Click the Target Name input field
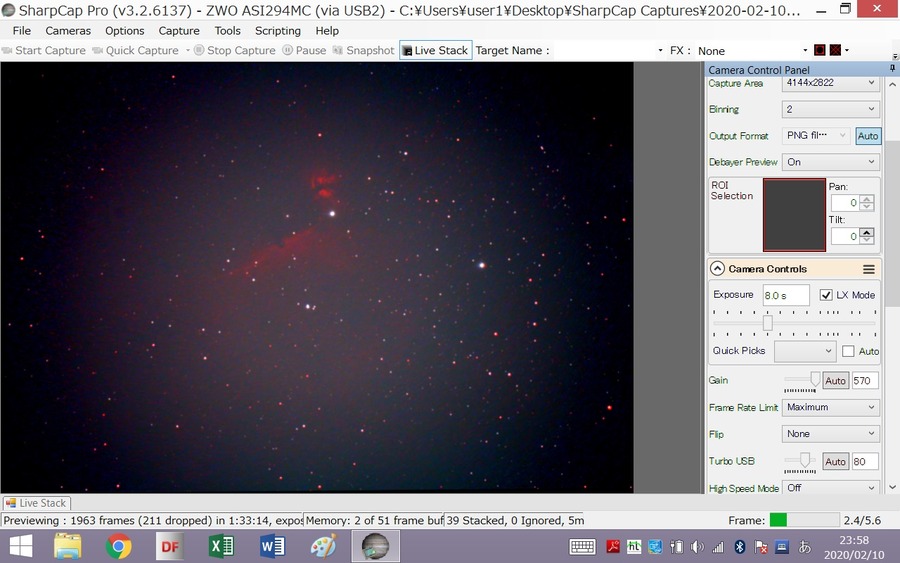Viewport: 900px width, 563px height. point(603,51)
